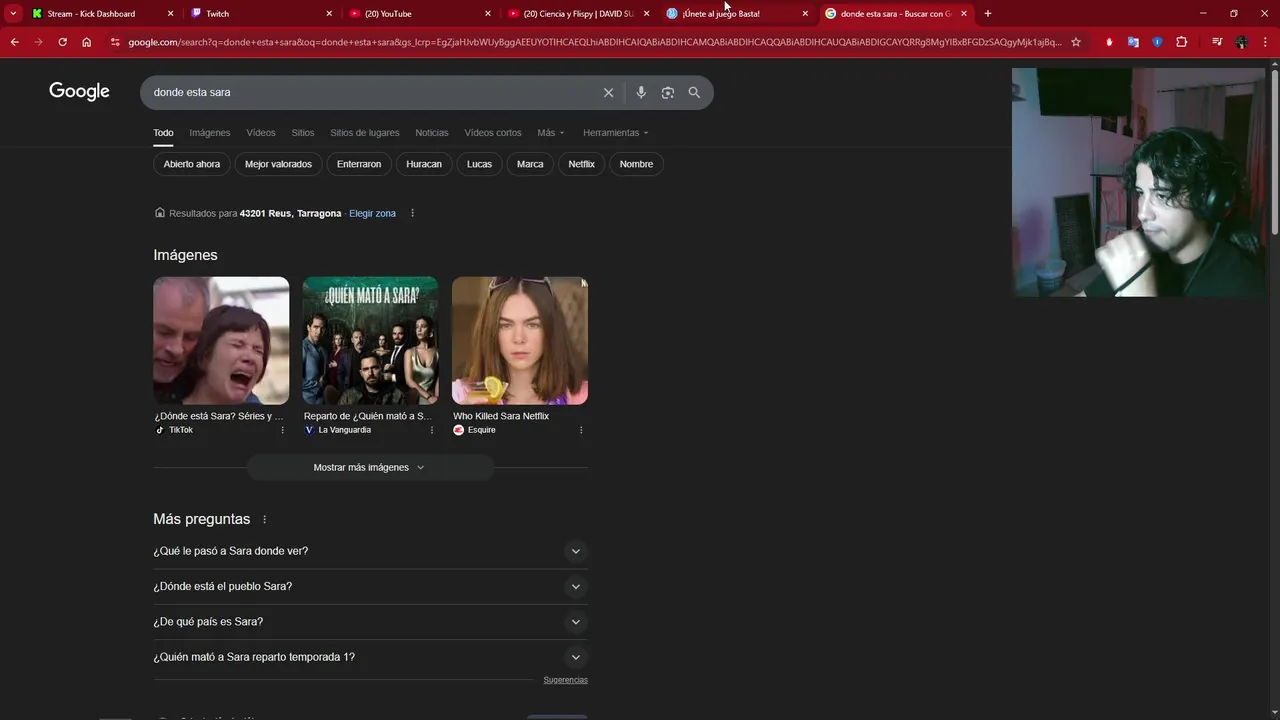This screenshot has height=720, width=1280.
Task: Open the red hand ad-blocker extension
Action: point(1109,42)
